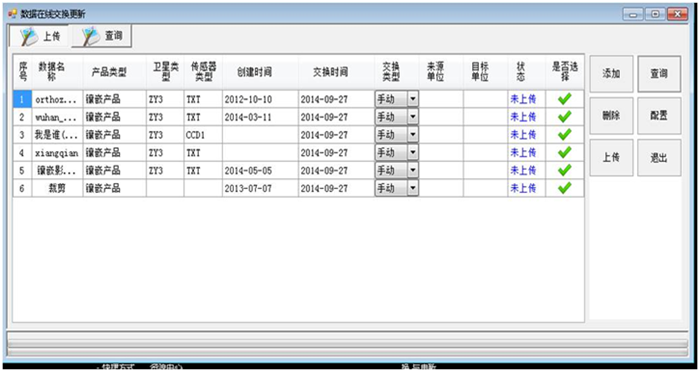Click 镶嵌产品 product type in row 6

(x=115, y=188)
